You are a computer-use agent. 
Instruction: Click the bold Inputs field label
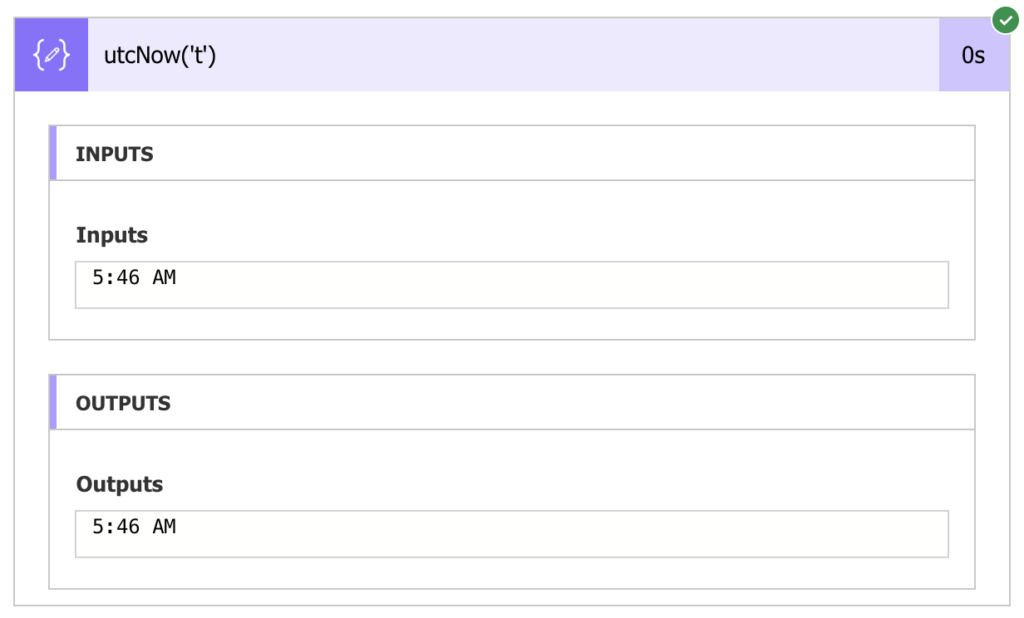(112, 235)
